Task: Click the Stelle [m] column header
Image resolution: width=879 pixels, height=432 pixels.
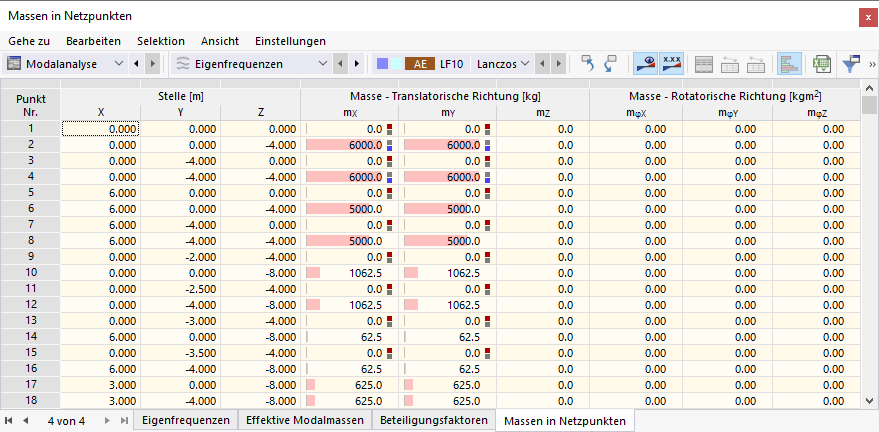Action: pos(181,96)
